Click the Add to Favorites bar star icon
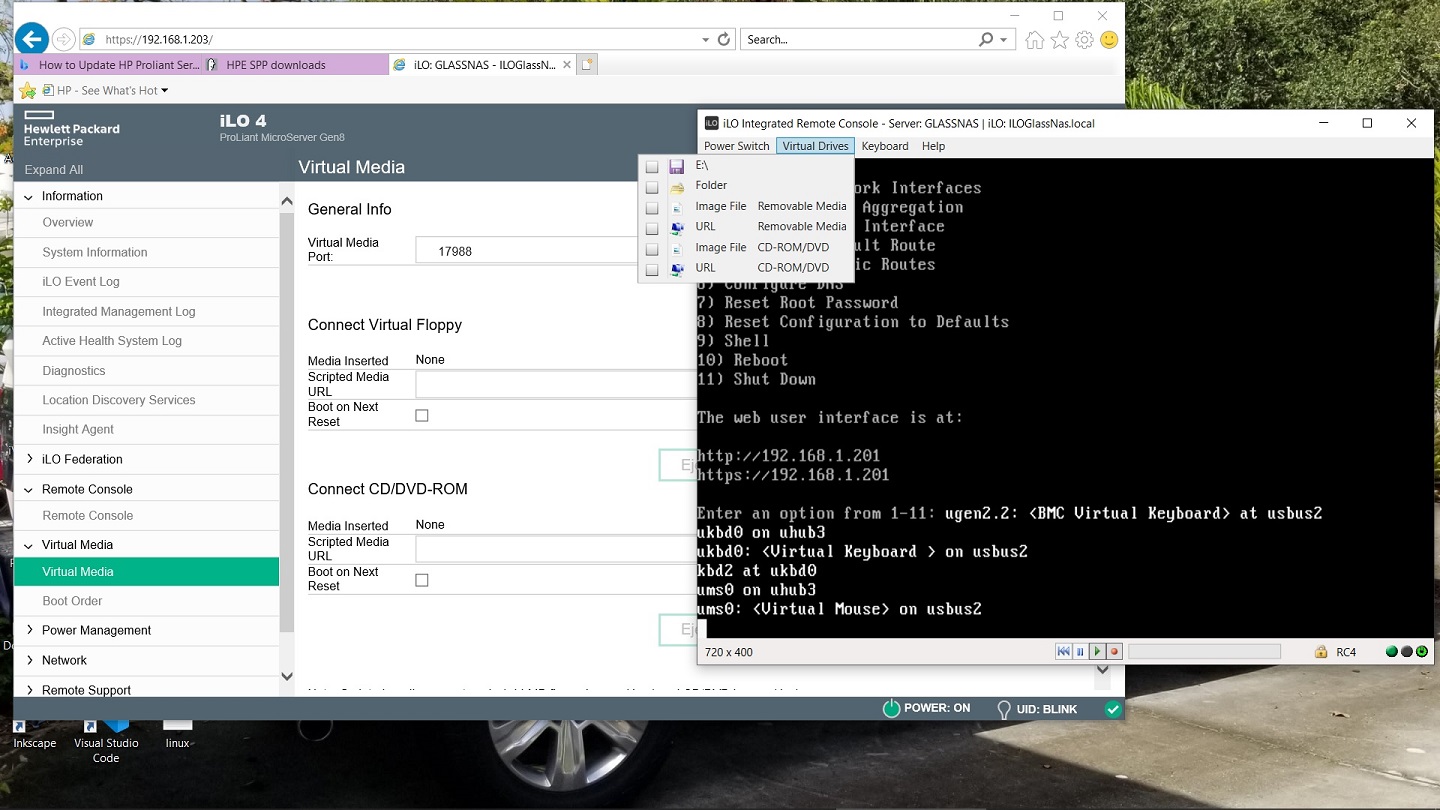This screenshot has height=810, width=1440. (x=28, y=90)
